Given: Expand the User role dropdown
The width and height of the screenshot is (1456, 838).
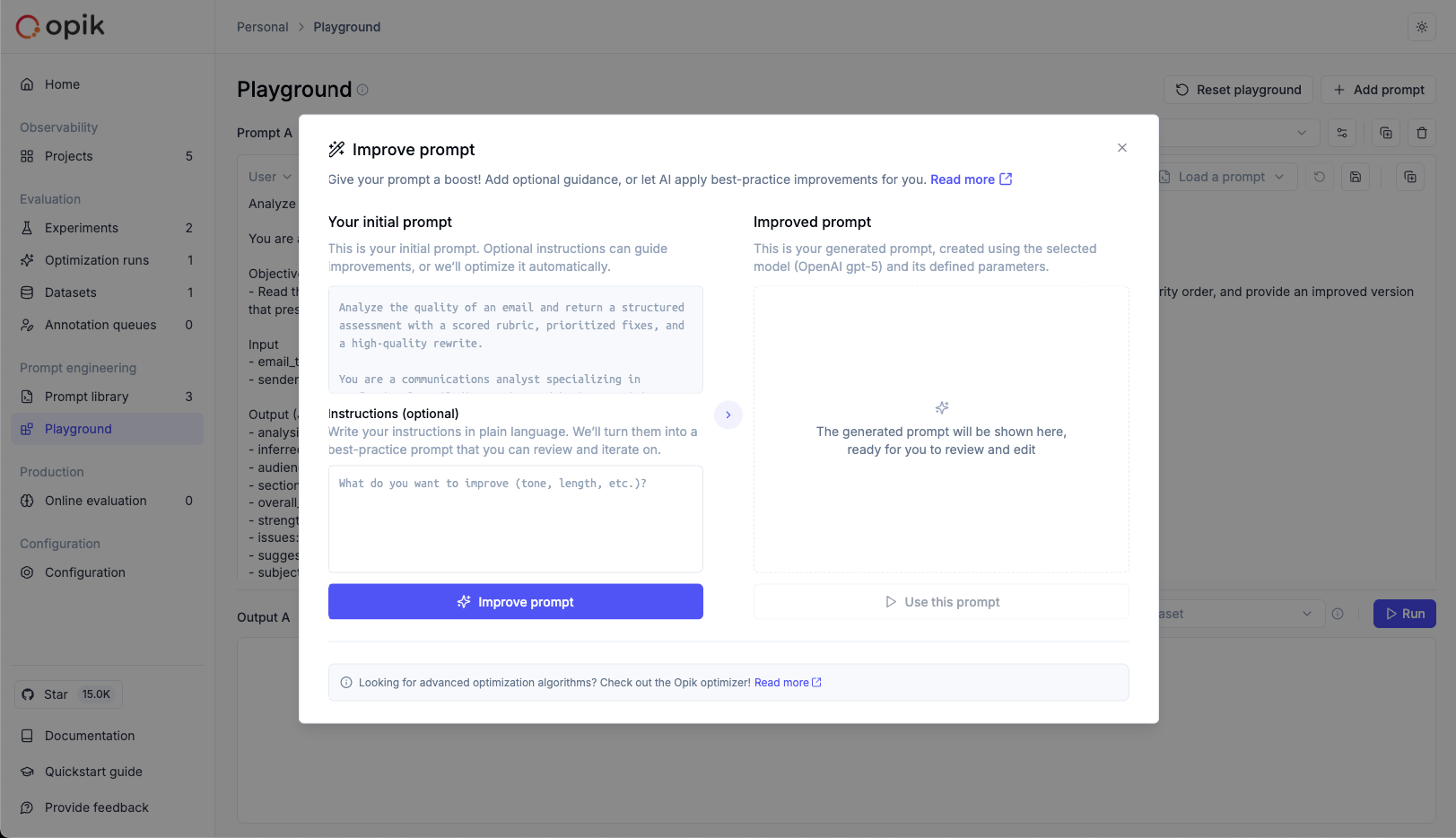Looking at the screenshot, I should [x=269, y=177].
